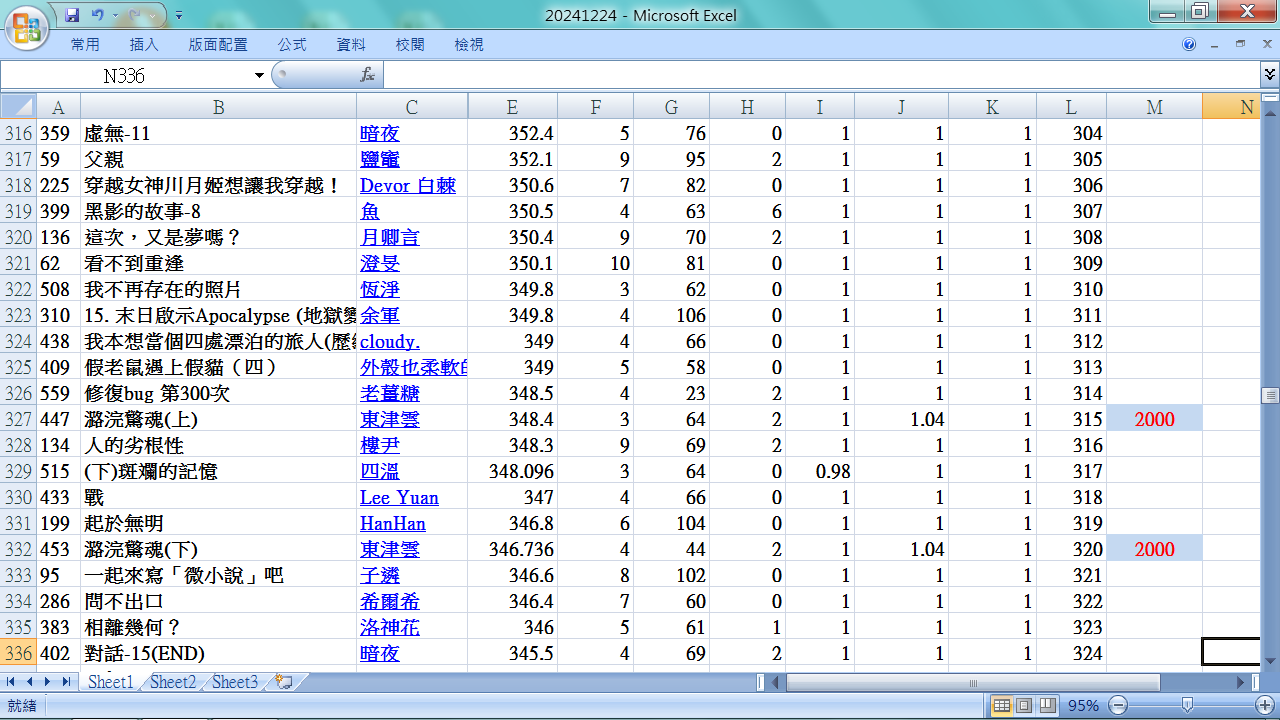Open the Customize Quick Access Toolbar dropdown

178,16
